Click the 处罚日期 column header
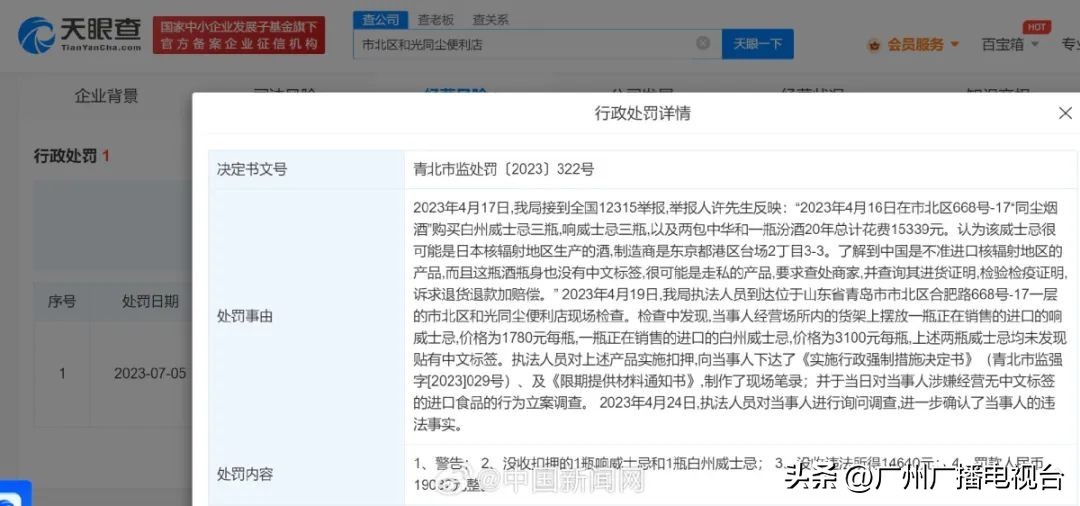The height and width of the screenshot is (506, 1080). (150, 301)
